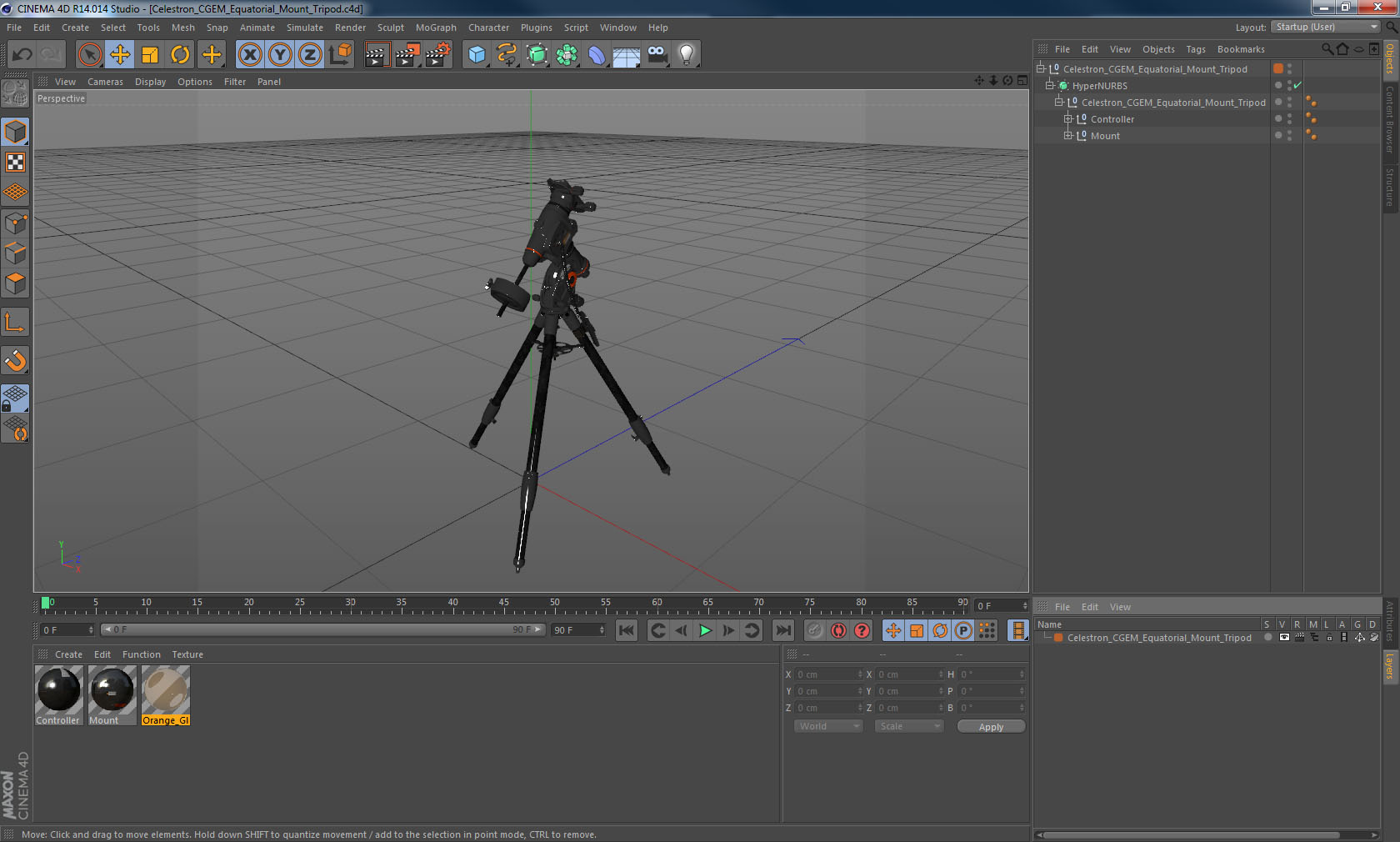1400x842 pixels.
Task: Open World coordinate dropdown
Action: 828,726
